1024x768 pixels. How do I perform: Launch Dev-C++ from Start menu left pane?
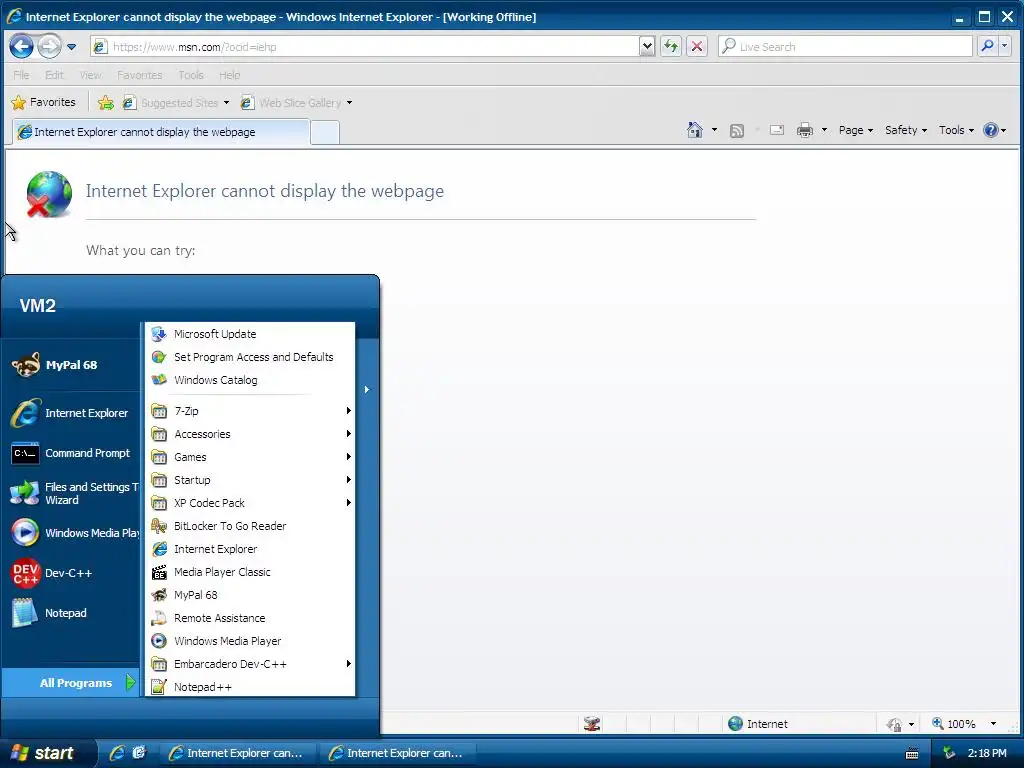pos(72,573)
